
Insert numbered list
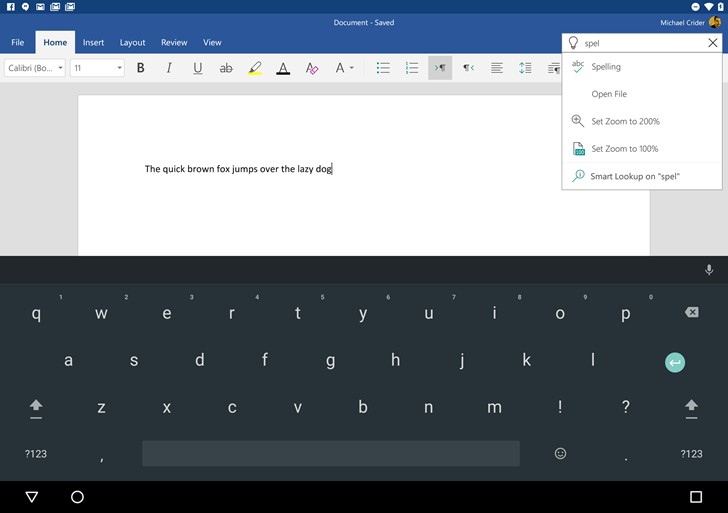click(x=412, y=68)
